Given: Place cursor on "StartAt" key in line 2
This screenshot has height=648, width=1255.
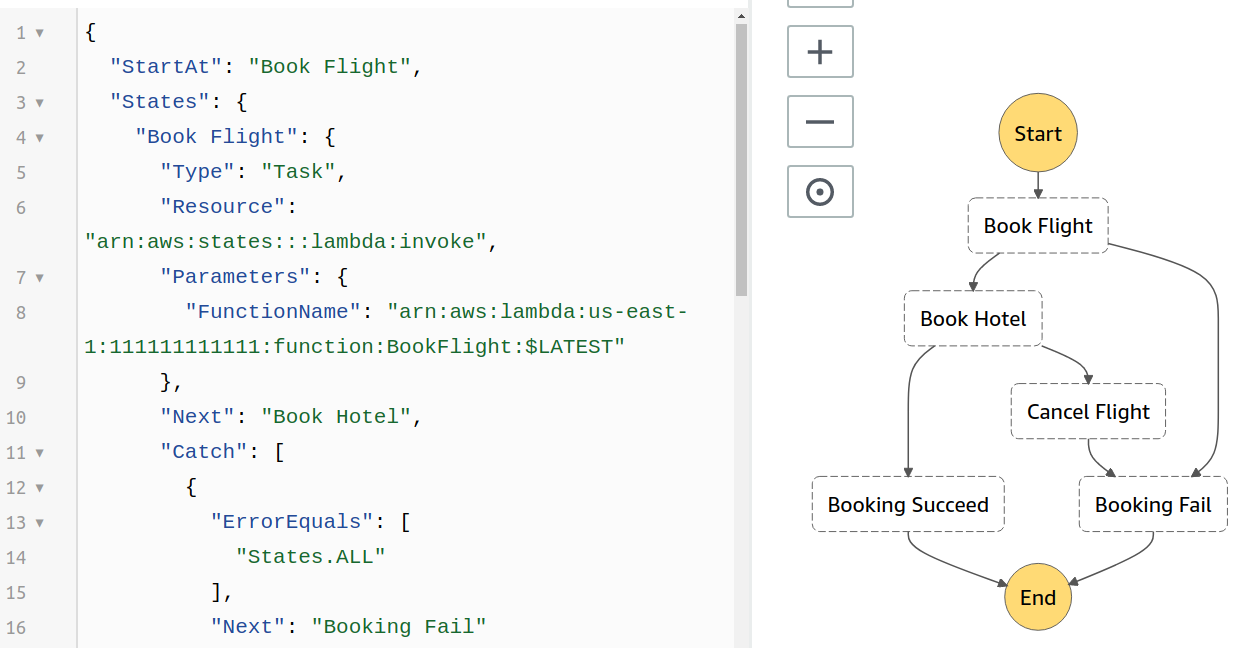Looking at the screenshot, I should click(x=166, y=67).
